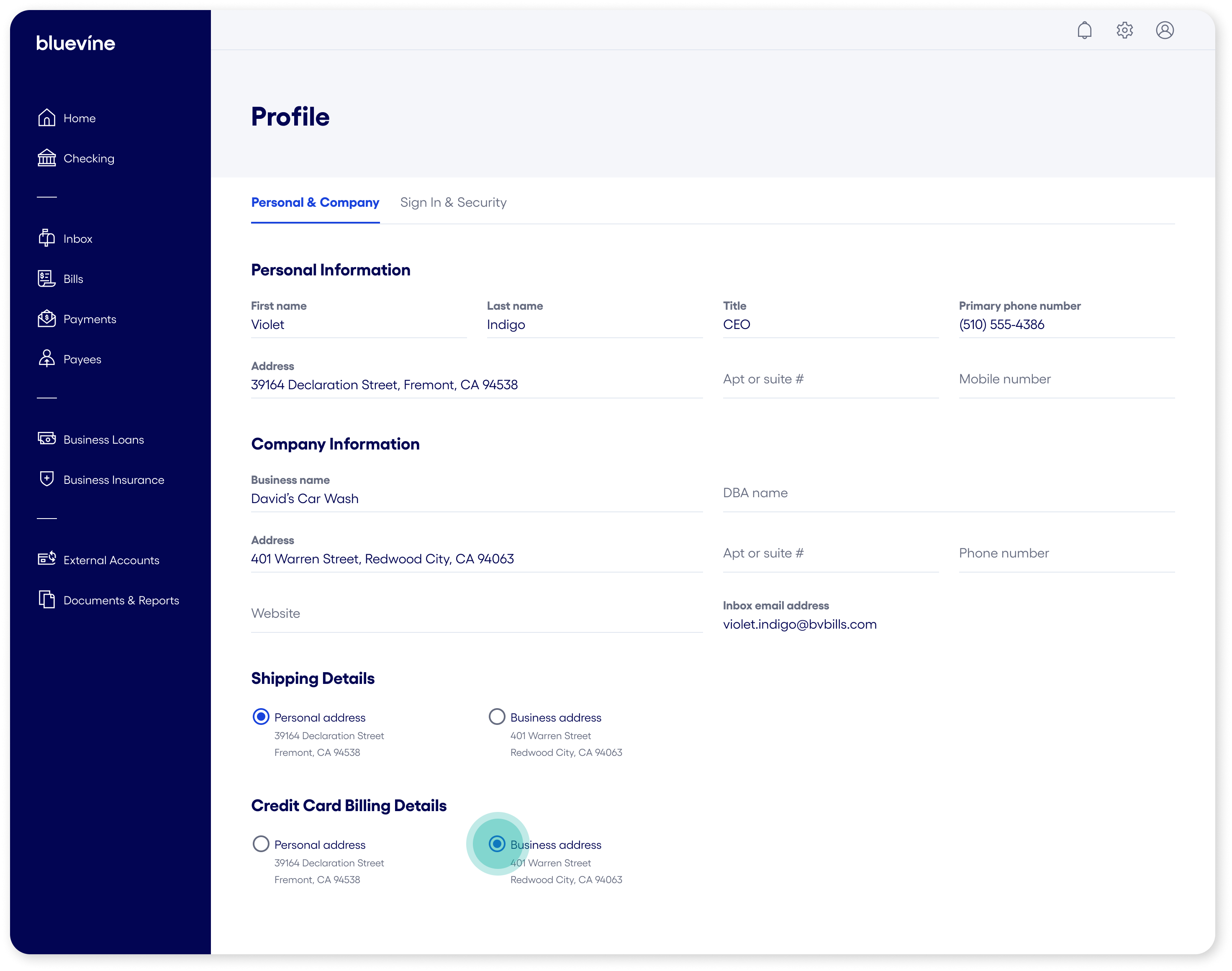Viewport: 1232px width, 971px height.
Task: Open the user profile avatar
Action: [1165, 30]
